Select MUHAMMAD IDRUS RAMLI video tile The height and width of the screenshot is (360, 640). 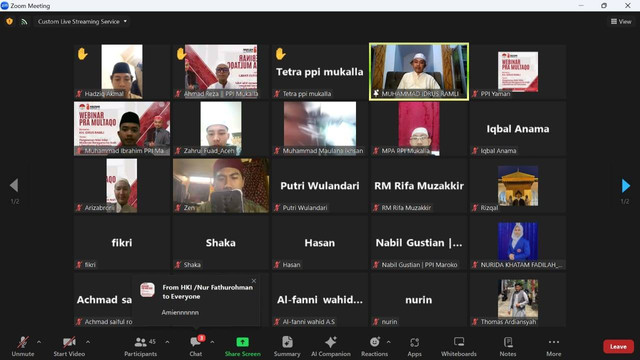(419, 71)
